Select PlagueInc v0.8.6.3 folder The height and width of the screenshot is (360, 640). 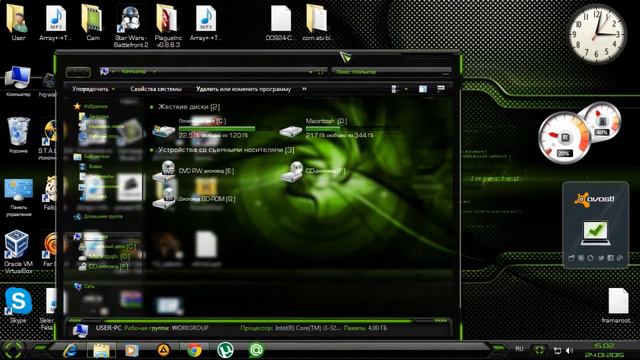[167, 26]
